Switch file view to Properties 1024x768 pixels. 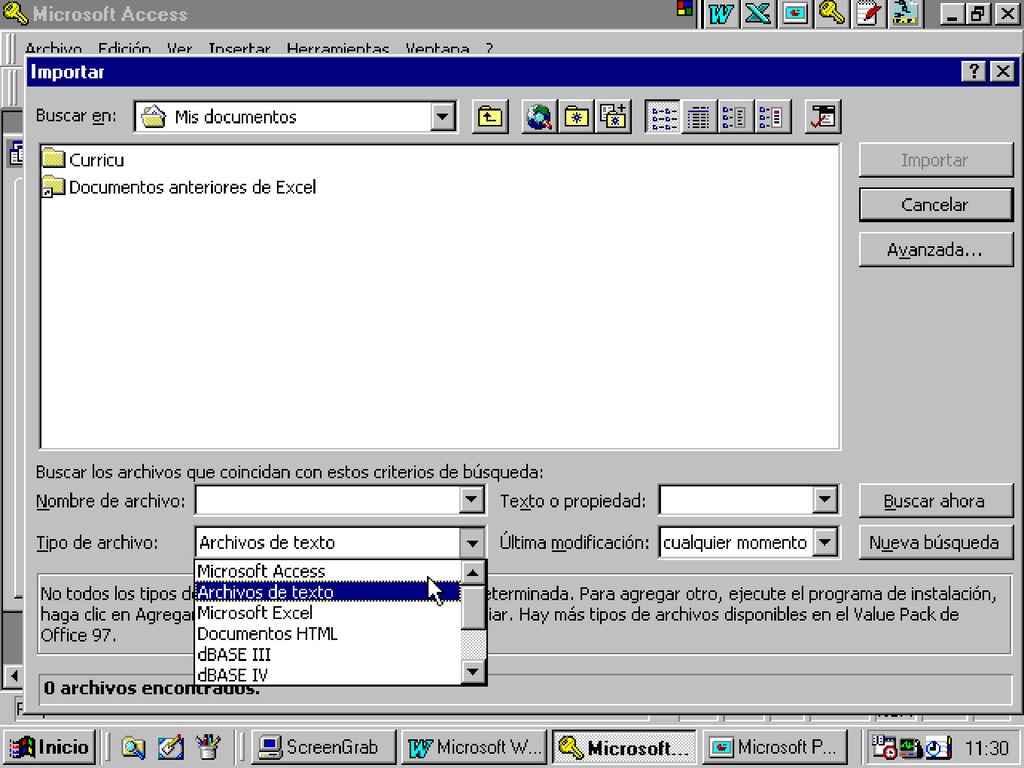pos(735,117)
